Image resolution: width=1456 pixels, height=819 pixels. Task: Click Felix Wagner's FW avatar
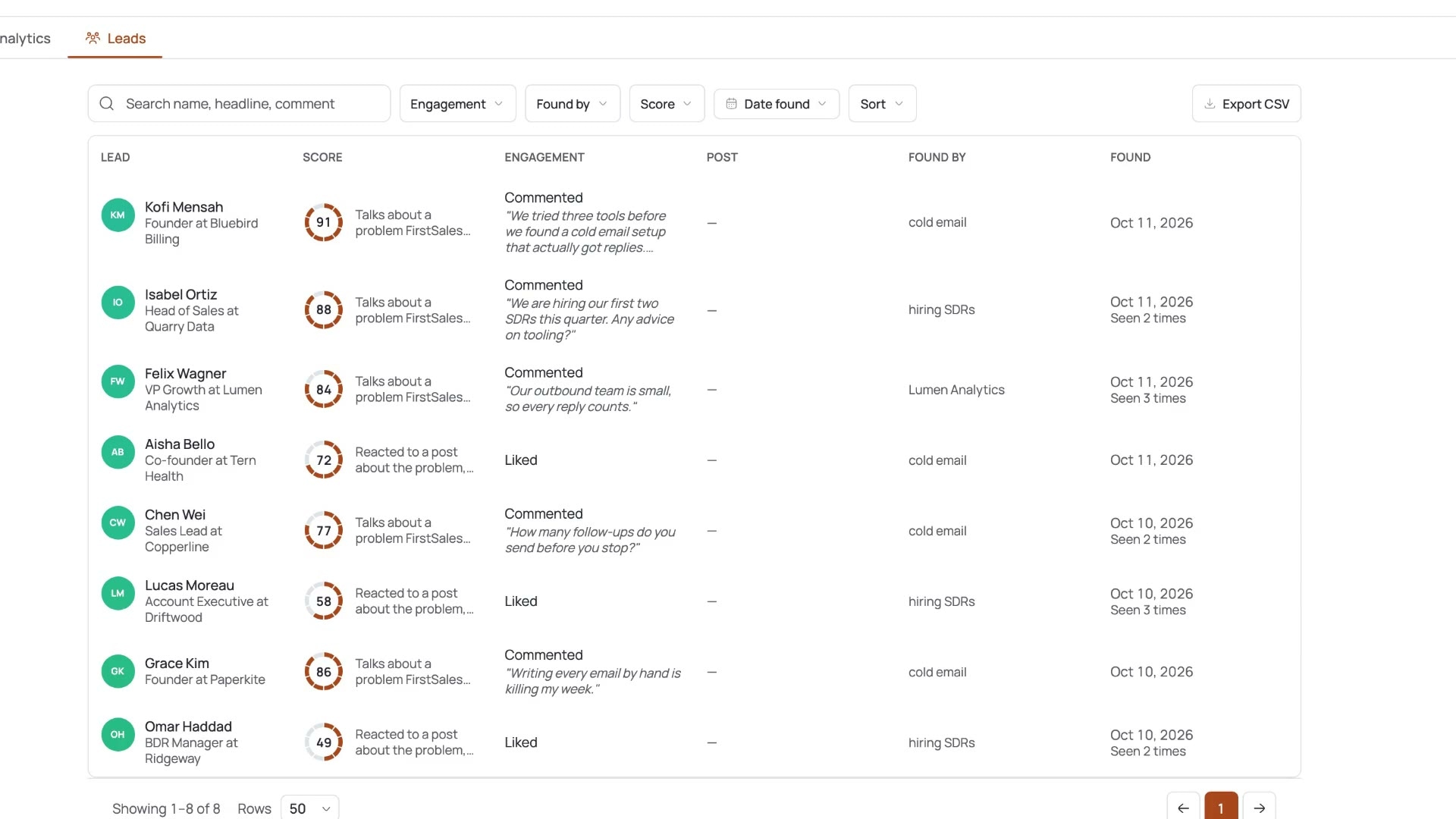(118, 381)
